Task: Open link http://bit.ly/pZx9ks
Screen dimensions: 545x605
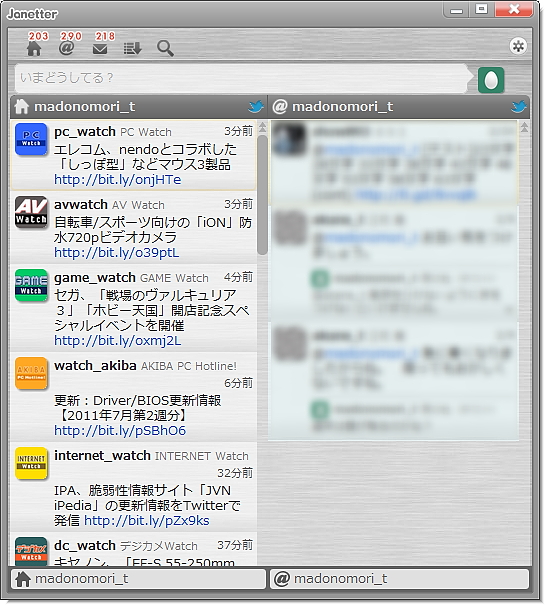Action: (x=147, y=521)
